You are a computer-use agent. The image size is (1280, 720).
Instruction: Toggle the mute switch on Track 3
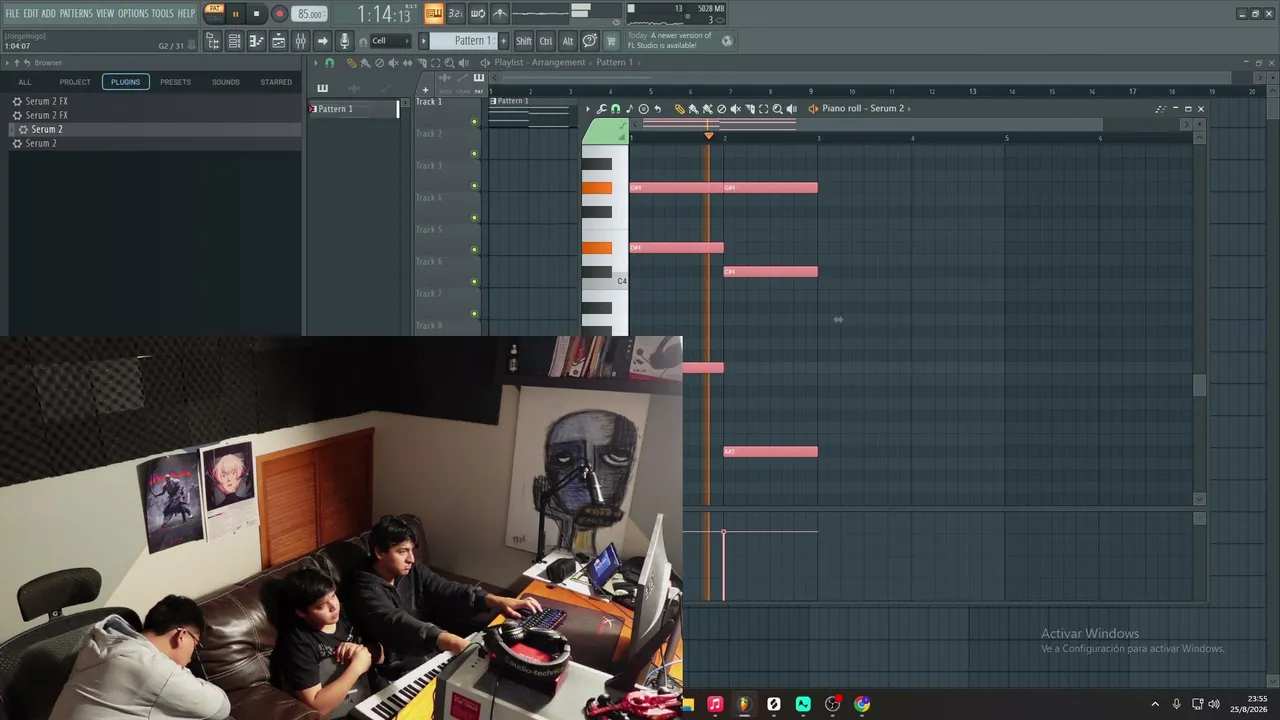(474, 186)
